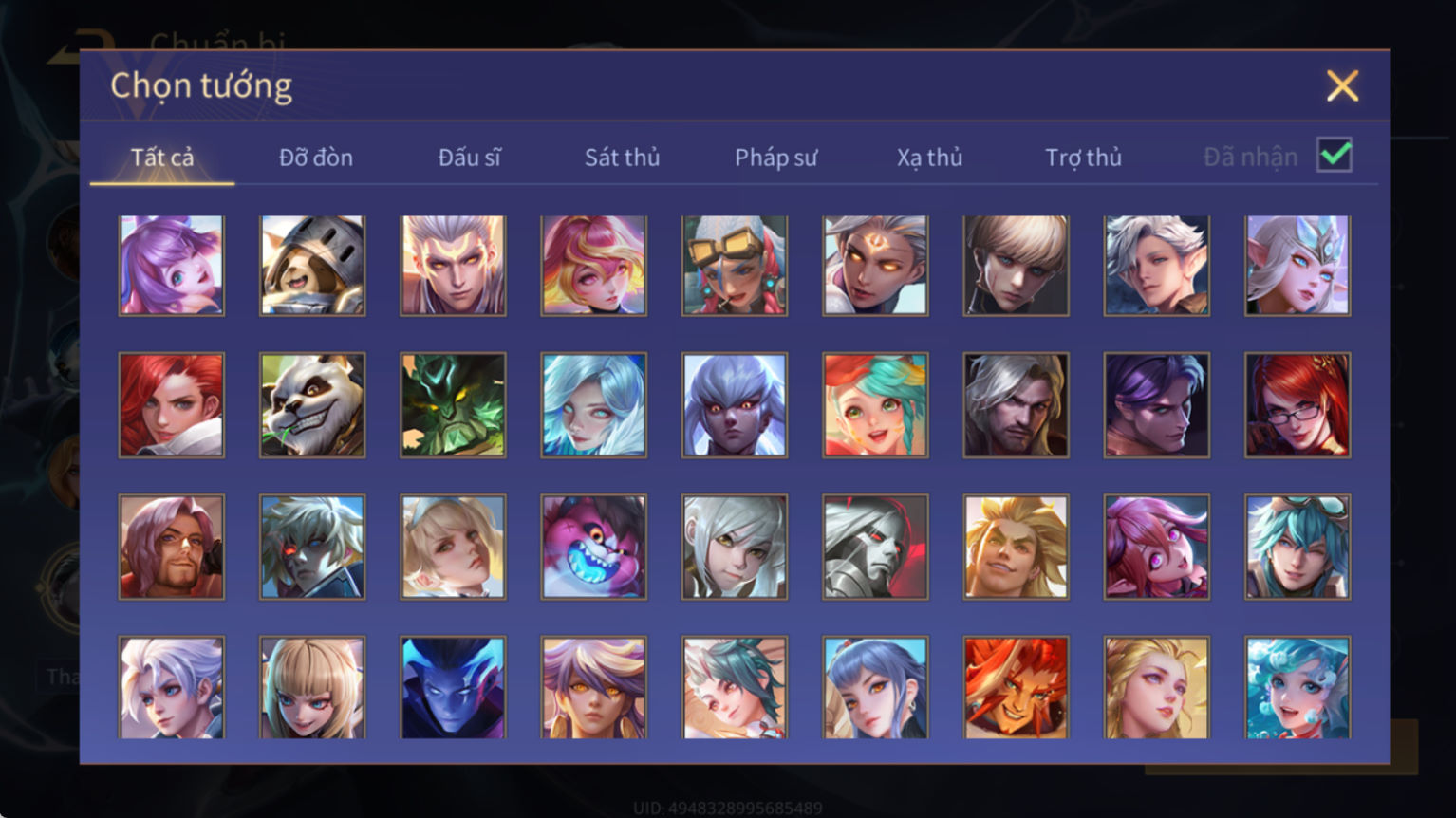Pick the goggles-wearing hero with red braids

point(734,265)
